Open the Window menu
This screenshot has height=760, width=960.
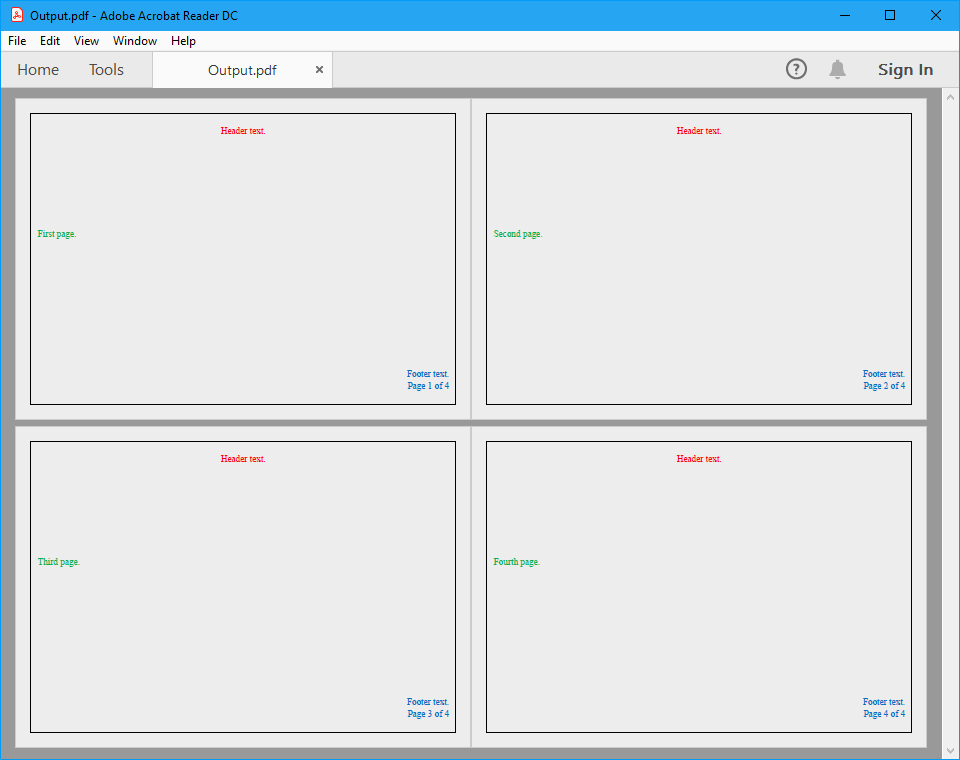135,41
